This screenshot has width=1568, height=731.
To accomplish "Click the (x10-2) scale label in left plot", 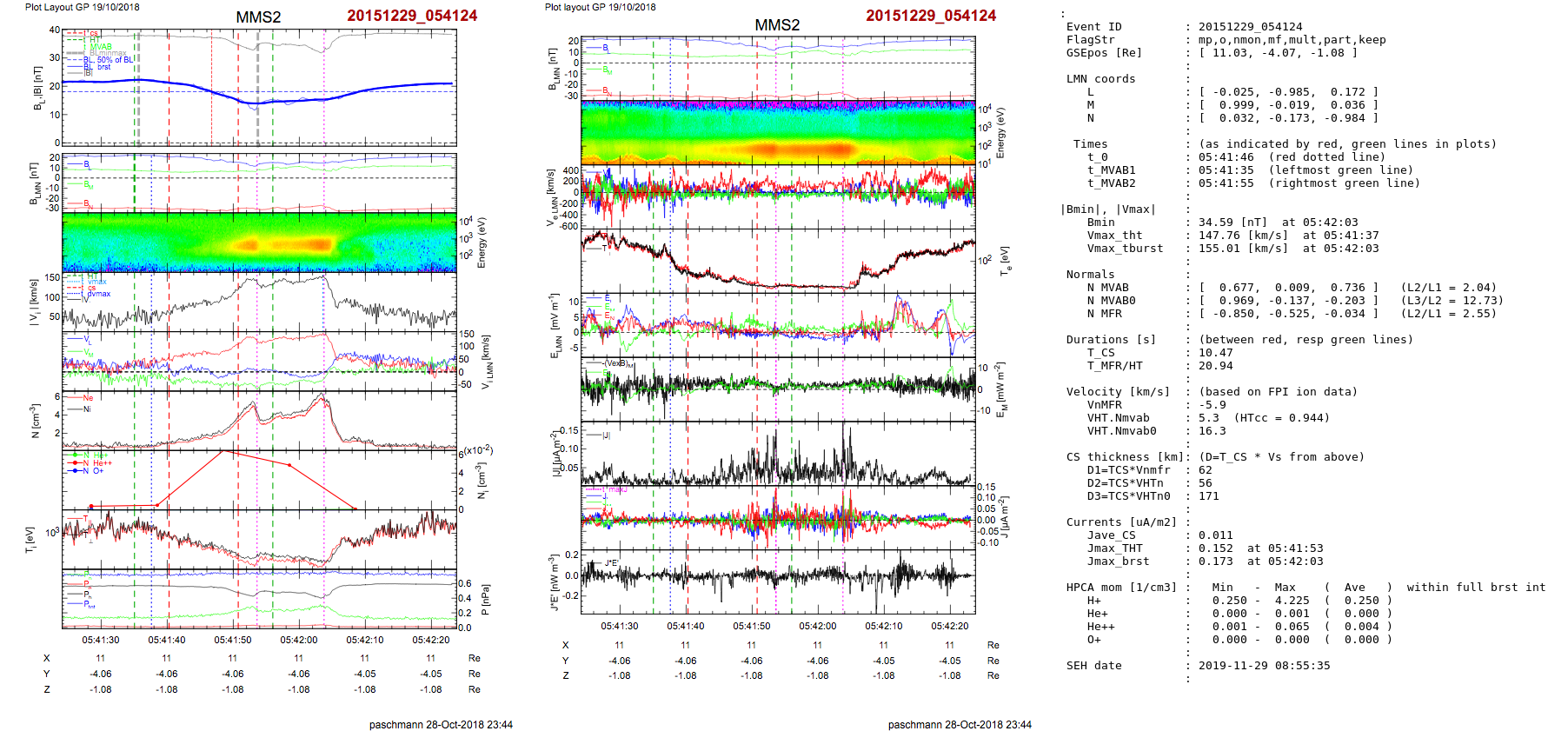I will coord(478,450).
